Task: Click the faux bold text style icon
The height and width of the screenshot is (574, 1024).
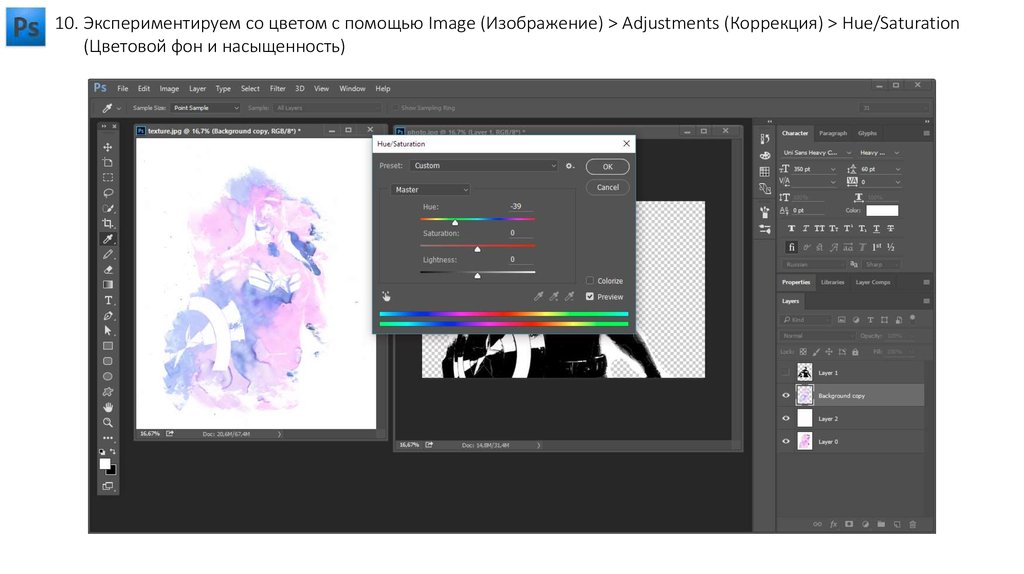Action: click(x=792, y=229)
